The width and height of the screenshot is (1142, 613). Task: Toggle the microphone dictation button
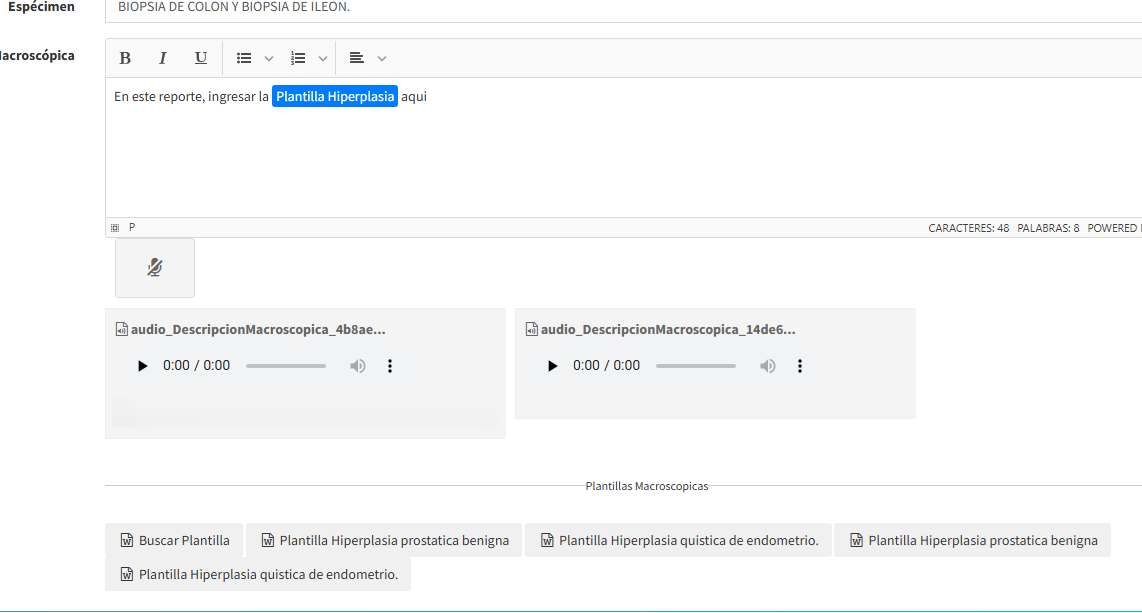click(x=155, y=268)
